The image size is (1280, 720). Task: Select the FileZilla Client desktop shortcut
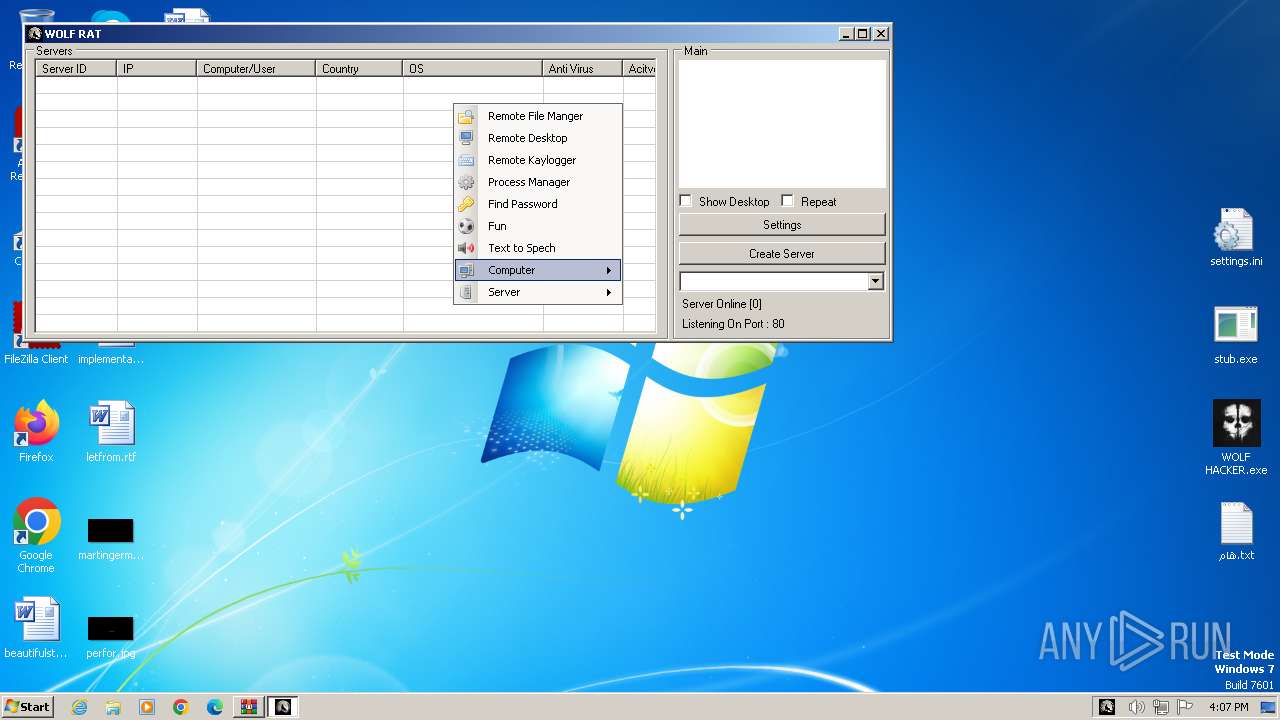tap(36, 335)
